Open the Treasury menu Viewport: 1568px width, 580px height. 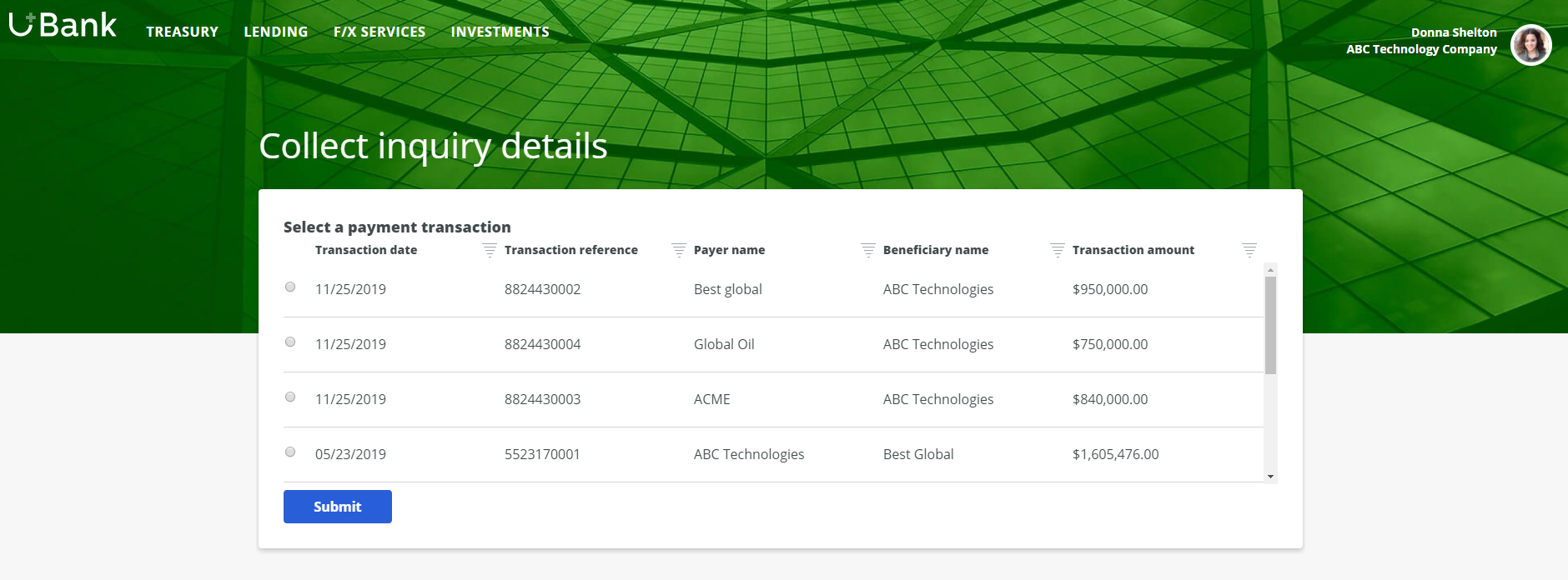coord(182,32)
